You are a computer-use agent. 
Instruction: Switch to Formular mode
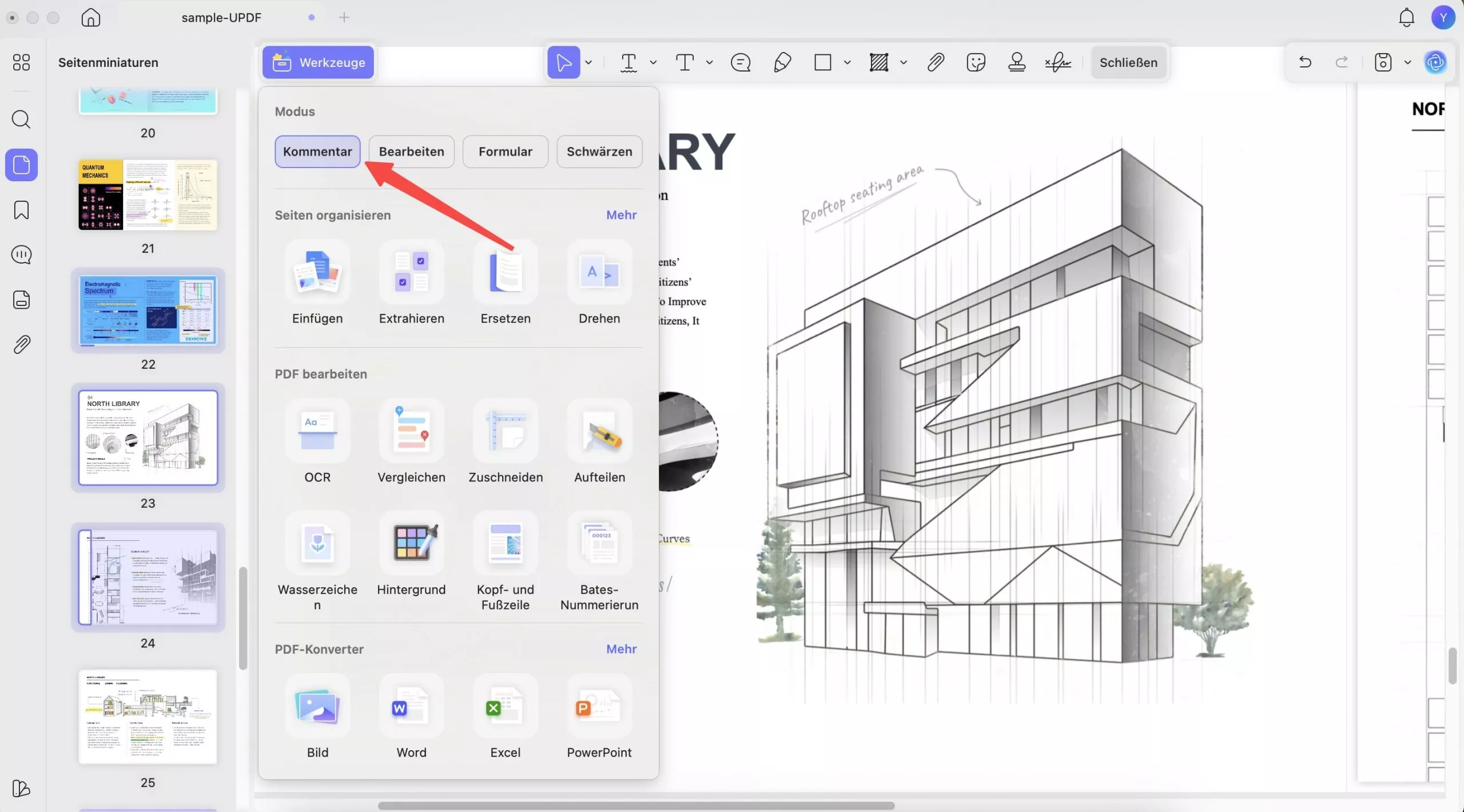tap(505, 152)
